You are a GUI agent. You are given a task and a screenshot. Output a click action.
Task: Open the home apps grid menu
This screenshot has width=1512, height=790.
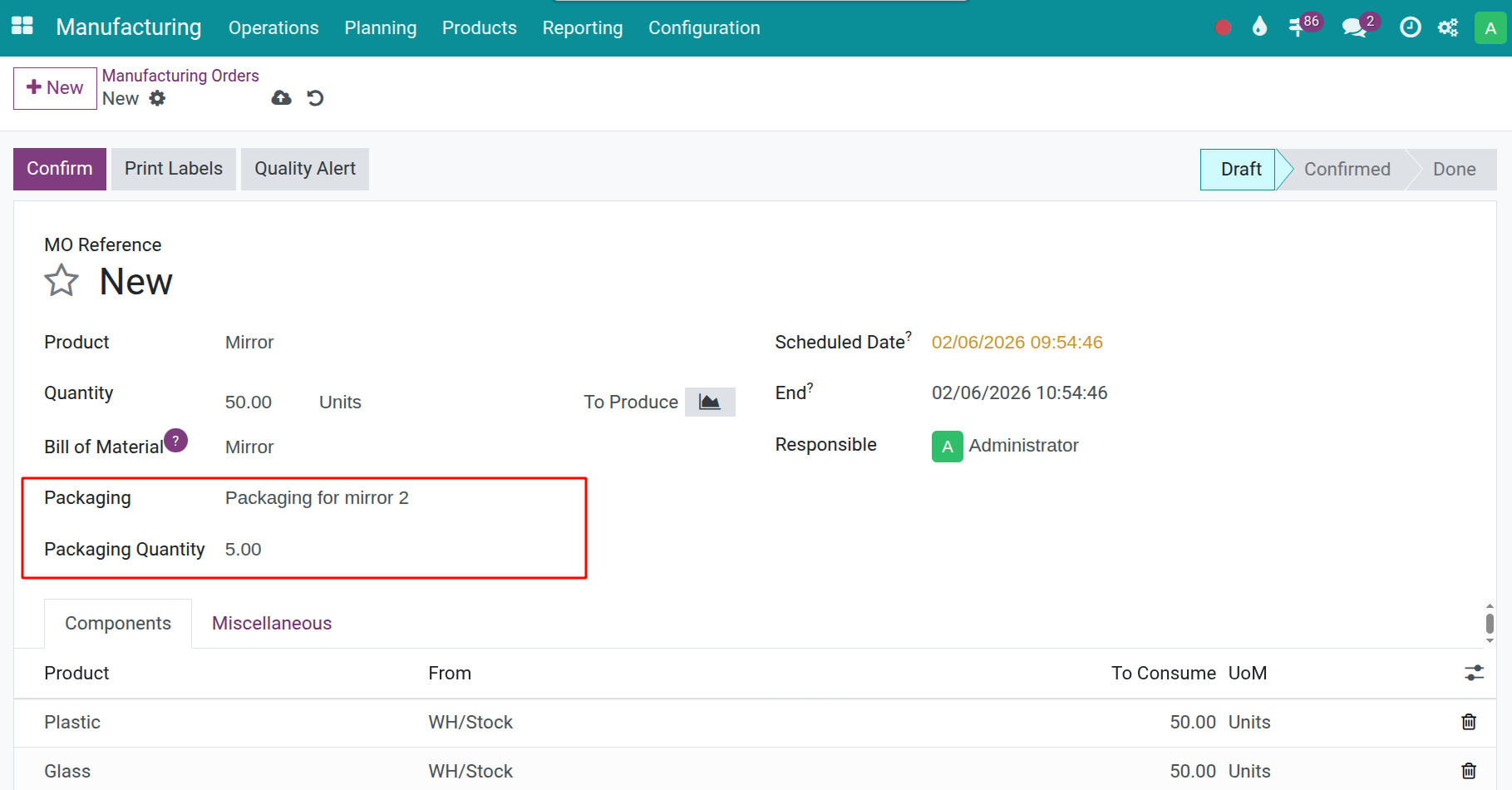22,27
